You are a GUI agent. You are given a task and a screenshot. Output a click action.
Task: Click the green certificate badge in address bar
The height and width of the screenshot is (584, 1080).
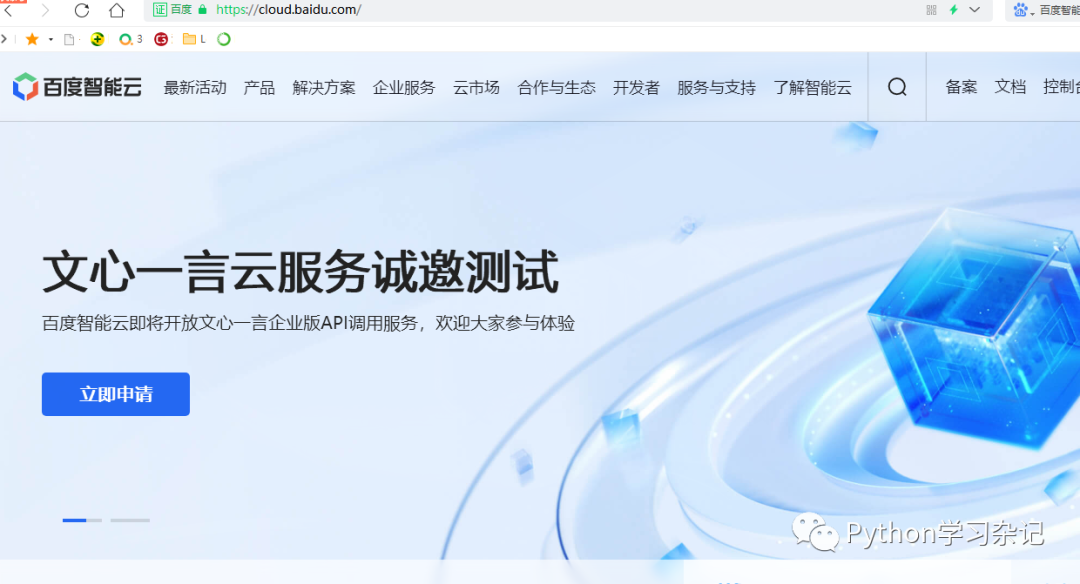160,10
